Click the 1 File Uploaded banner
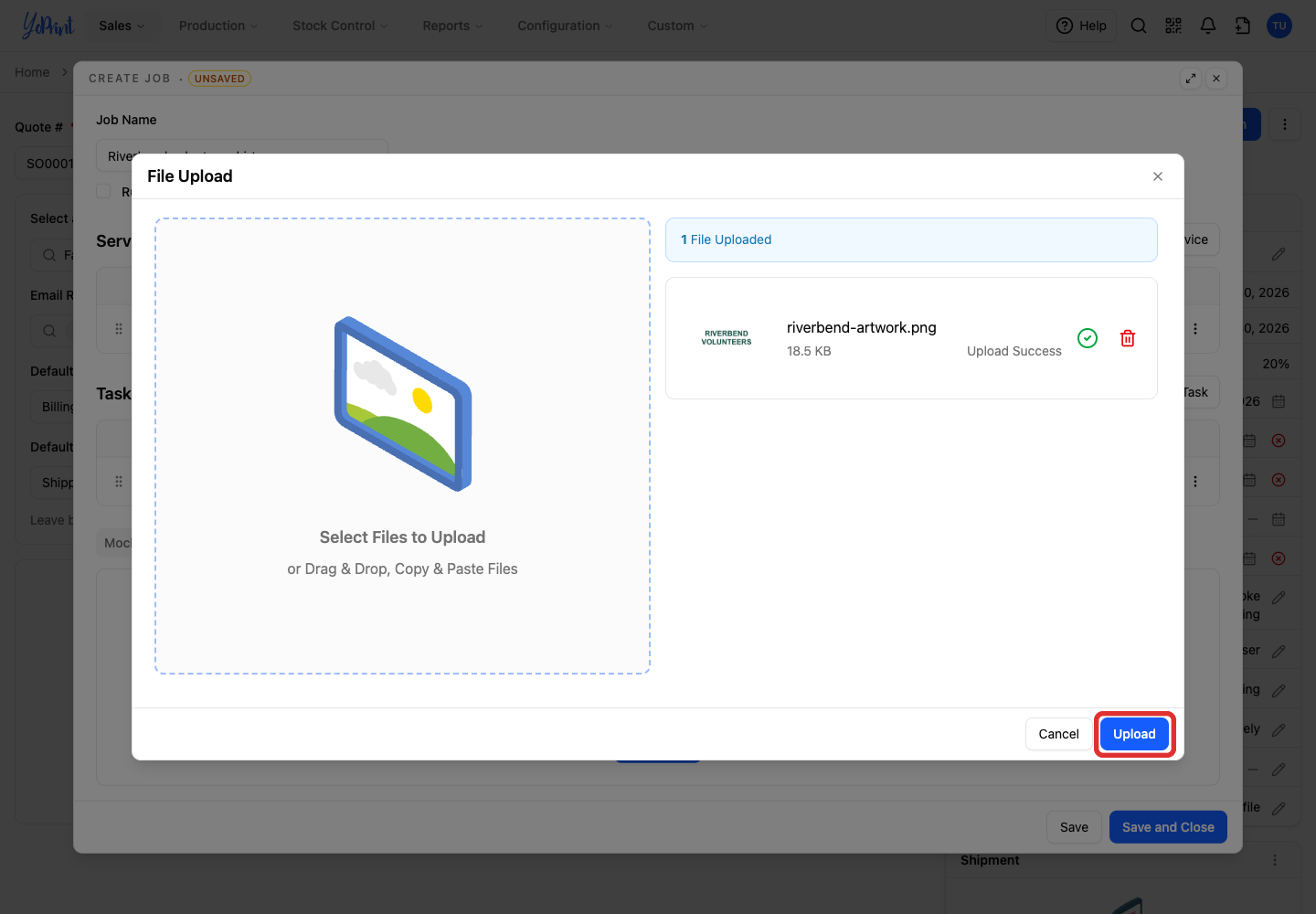 click(911, 239)
